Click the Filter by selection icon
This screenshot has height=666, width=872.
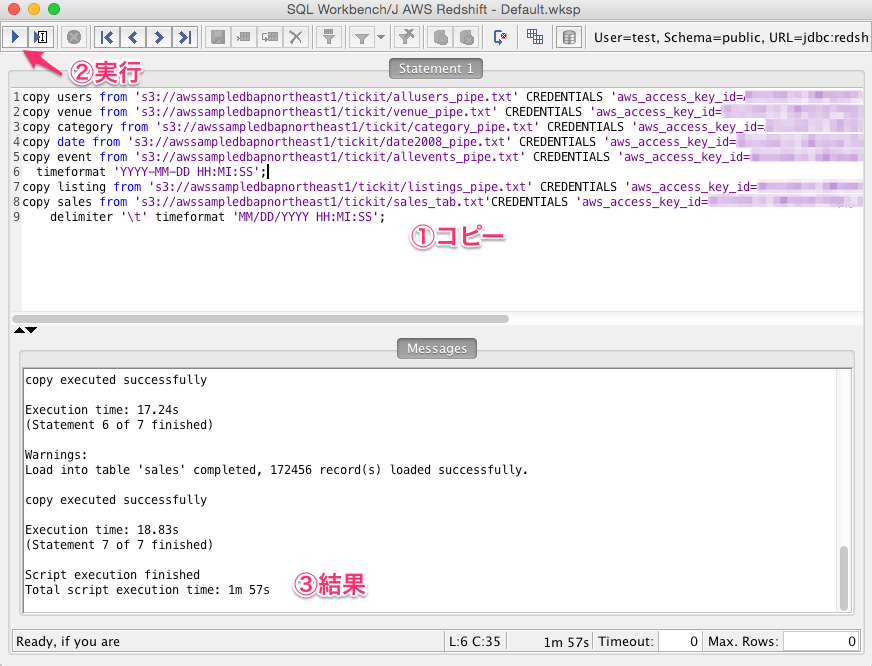click(329, 37)
